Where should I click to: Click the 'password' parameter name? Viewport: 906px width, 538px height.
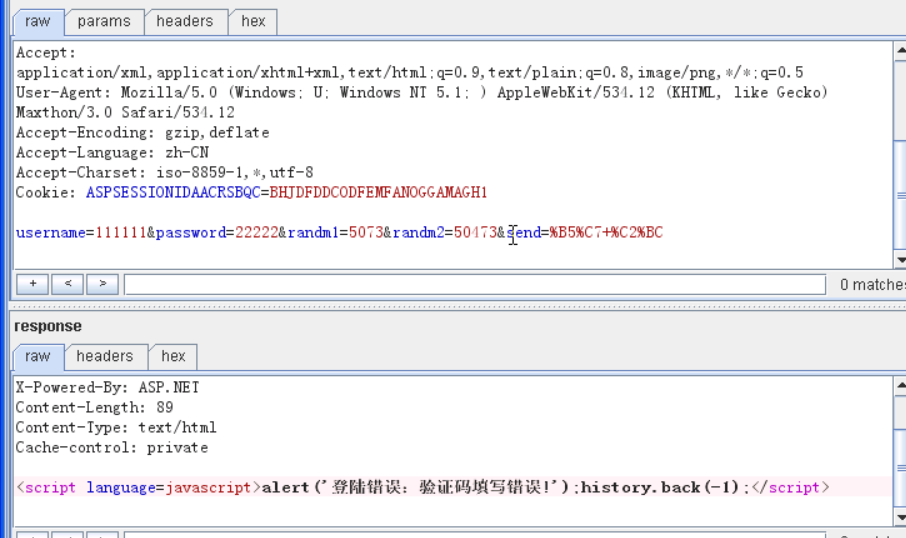click(x=191, y=233)
